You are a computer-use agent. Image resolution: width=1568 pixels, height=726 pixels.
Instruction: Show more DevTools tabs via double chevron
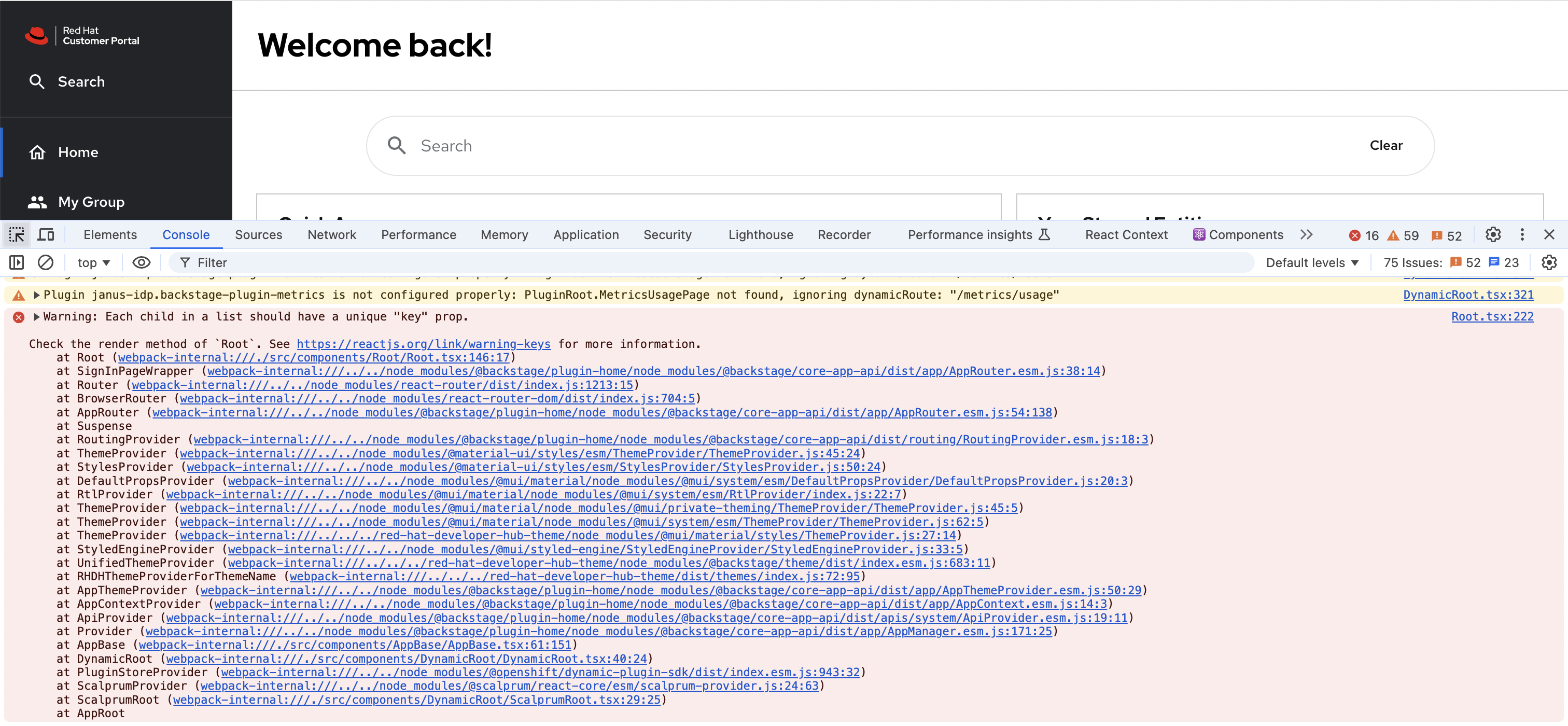coord(1306,234)
